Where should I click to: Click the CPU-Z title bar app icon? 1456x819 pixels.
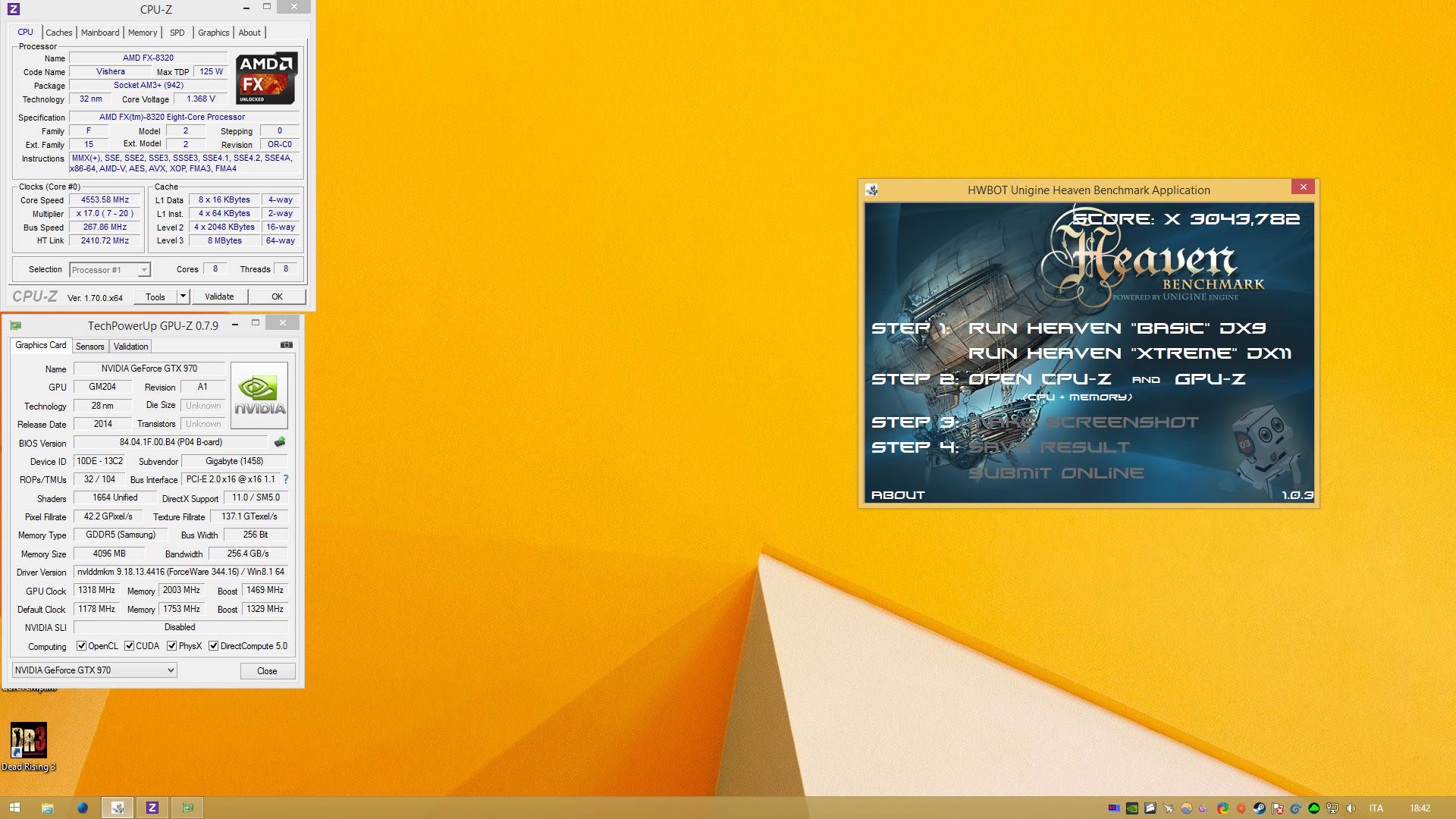click(13, 9)
